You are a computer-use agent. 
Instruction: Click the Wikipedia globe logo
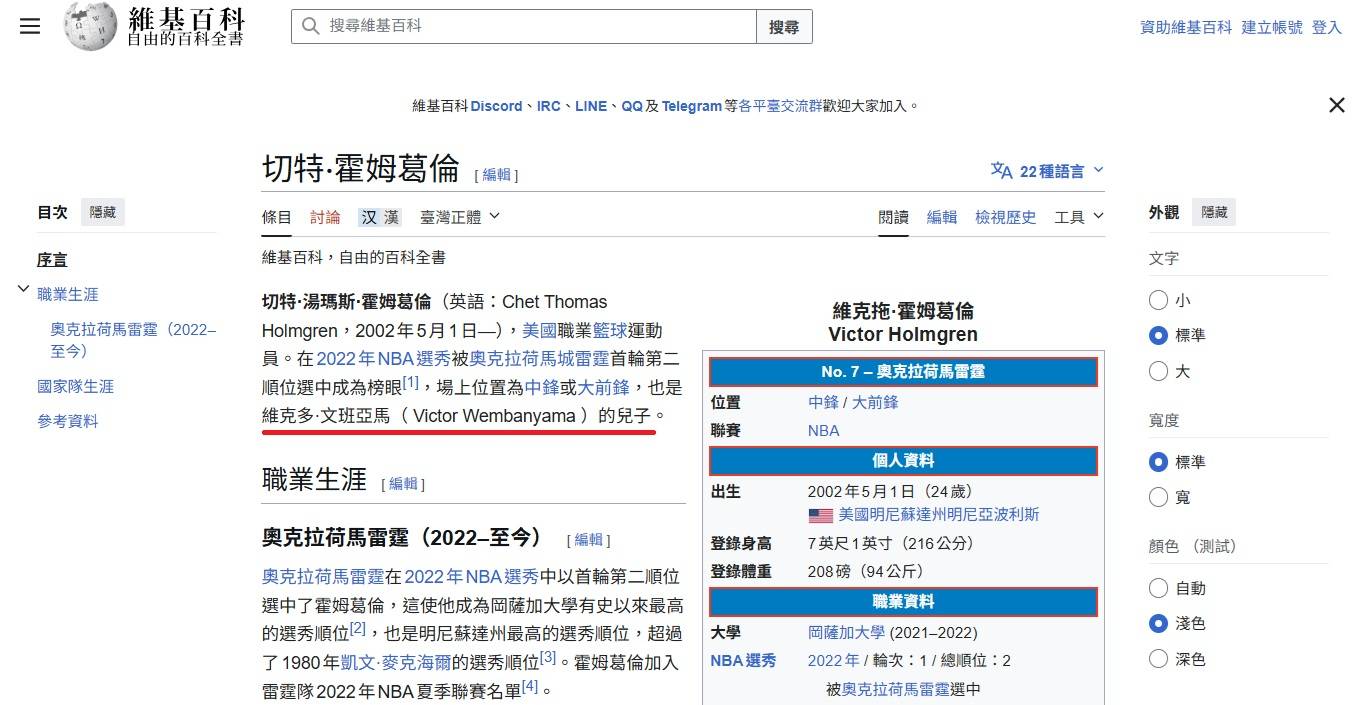(91, 26)
